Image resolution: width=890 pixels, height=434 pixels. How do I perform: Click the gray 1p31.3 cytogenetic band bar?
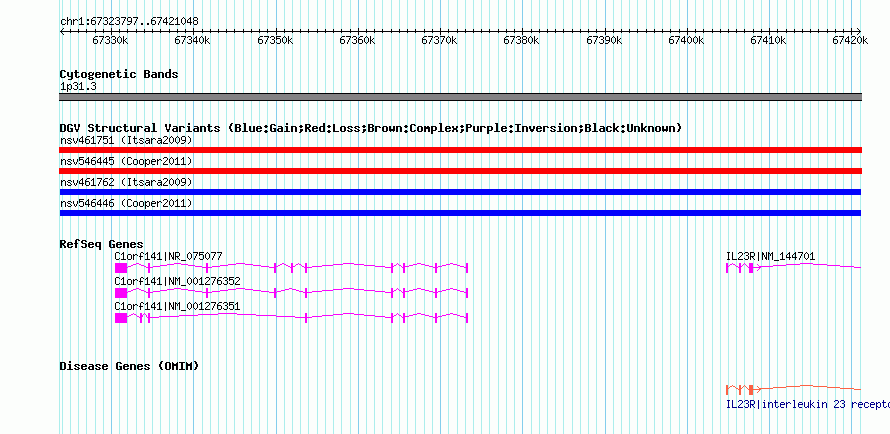pos(460,97)
